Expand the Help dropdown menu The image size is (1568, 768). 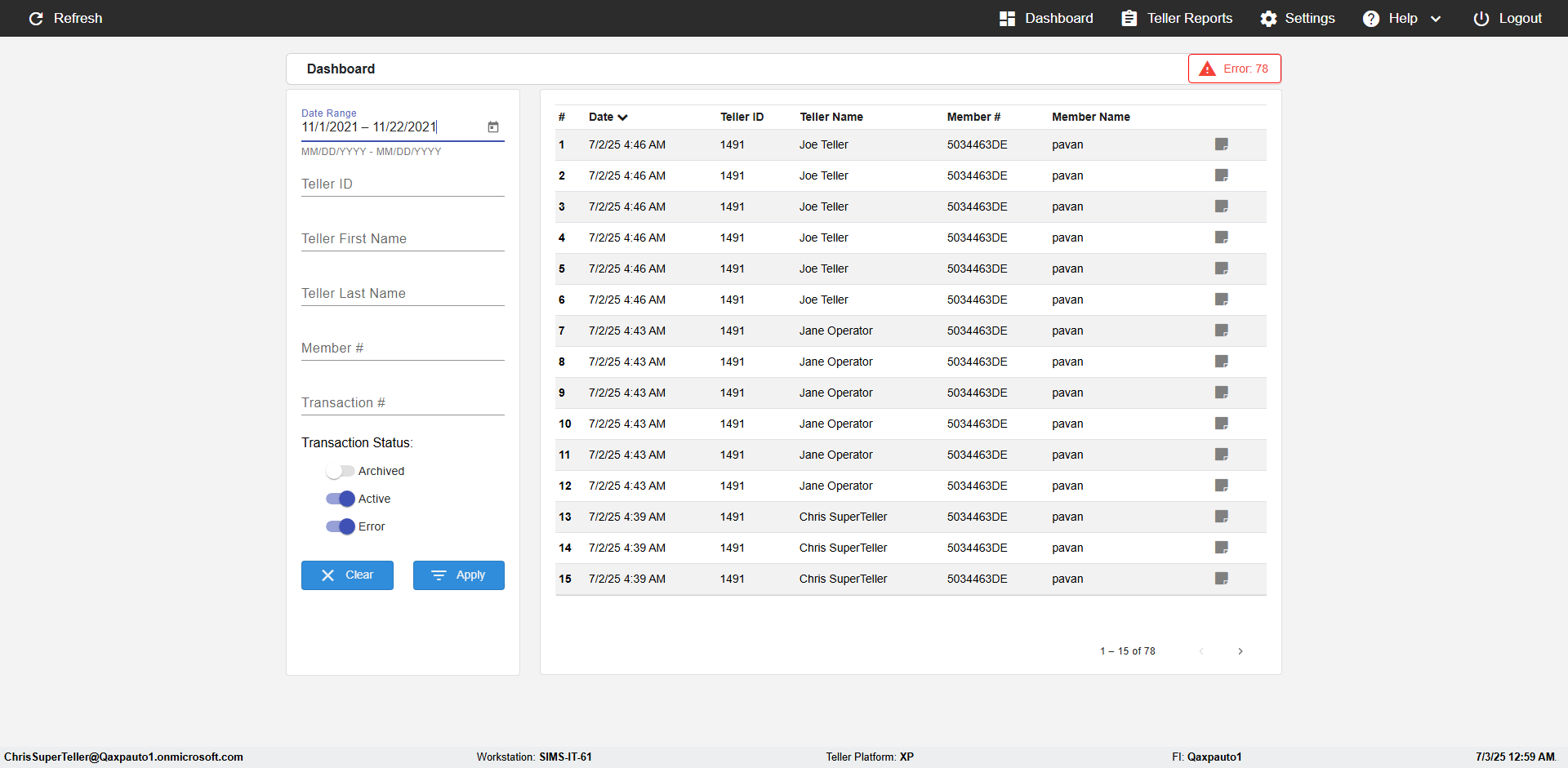point(1402,18)
